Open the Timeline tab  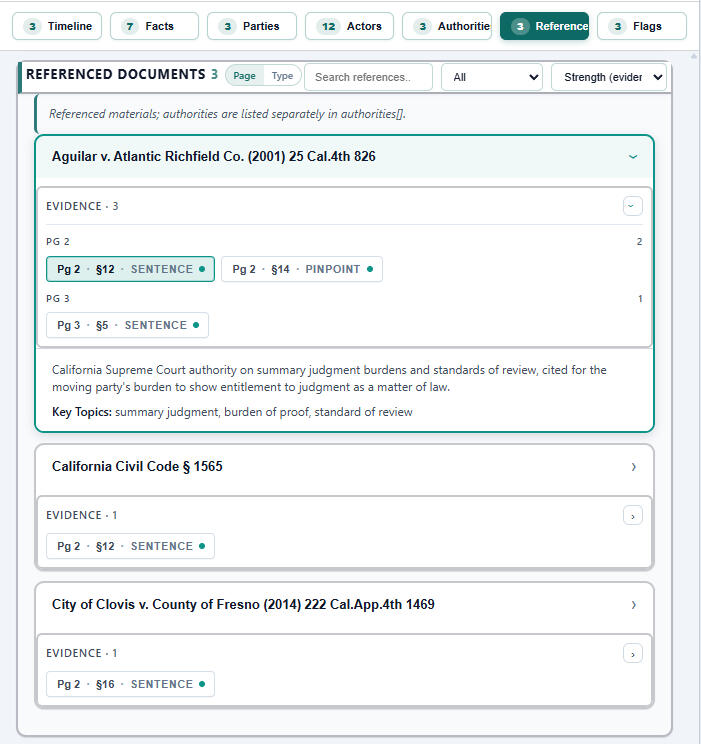(57, 26)
